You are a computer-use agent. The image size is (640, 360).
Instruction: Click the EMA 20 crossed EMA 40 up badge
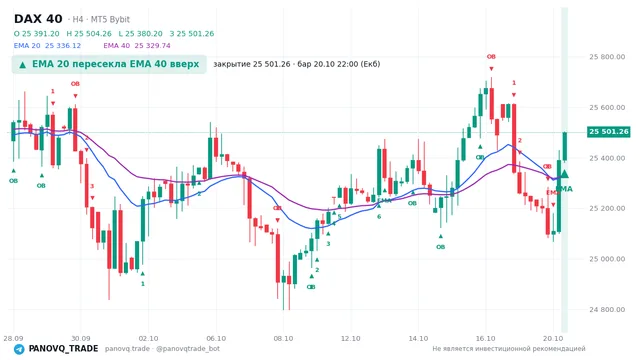tap(109, 64)
